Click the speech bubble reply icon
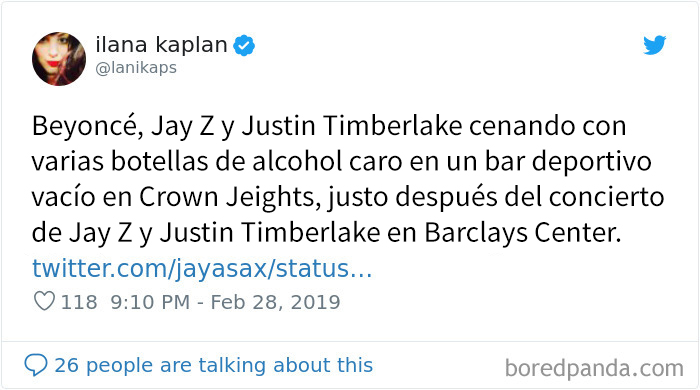The image size is (700, 390). [x=36, y=365]
